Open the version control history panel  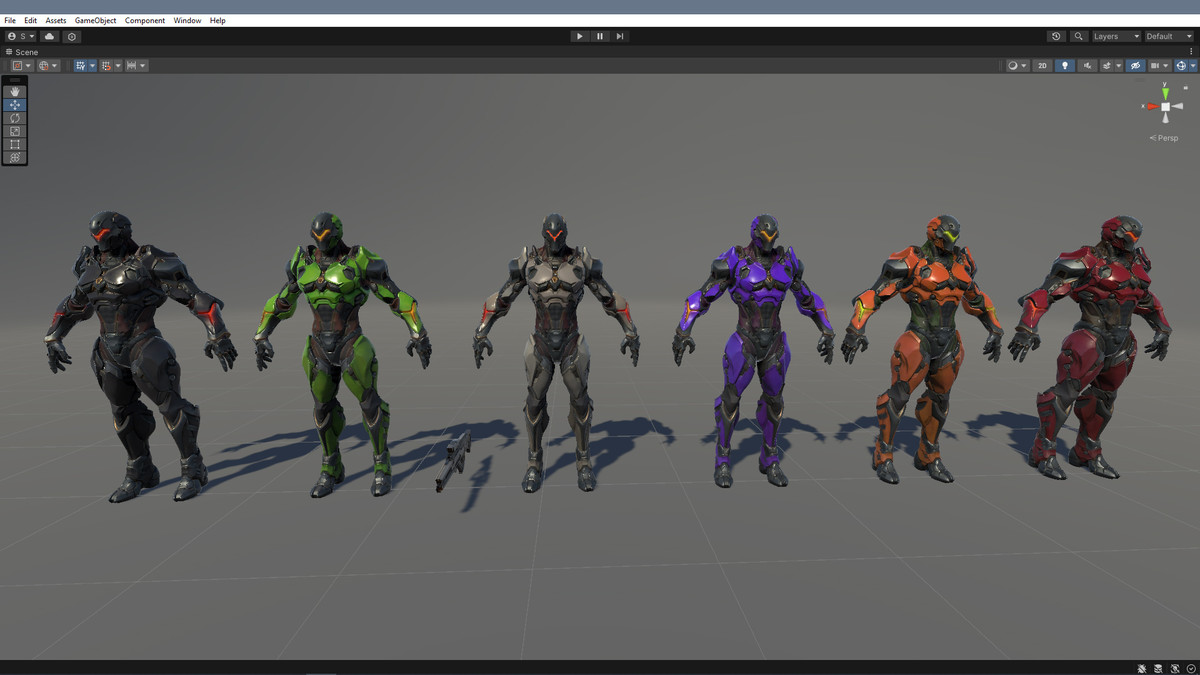[1057, 35]
